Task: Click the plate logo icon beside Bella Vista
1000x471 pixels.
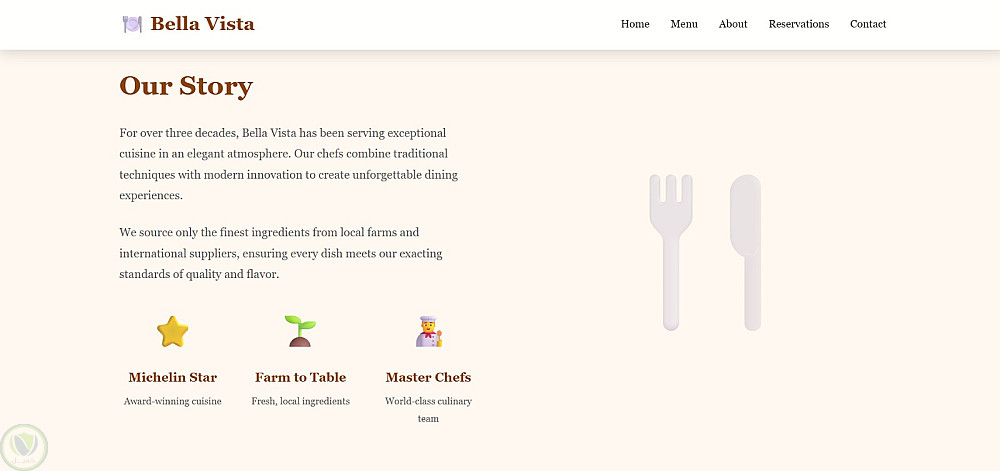Action: point(132,24)
